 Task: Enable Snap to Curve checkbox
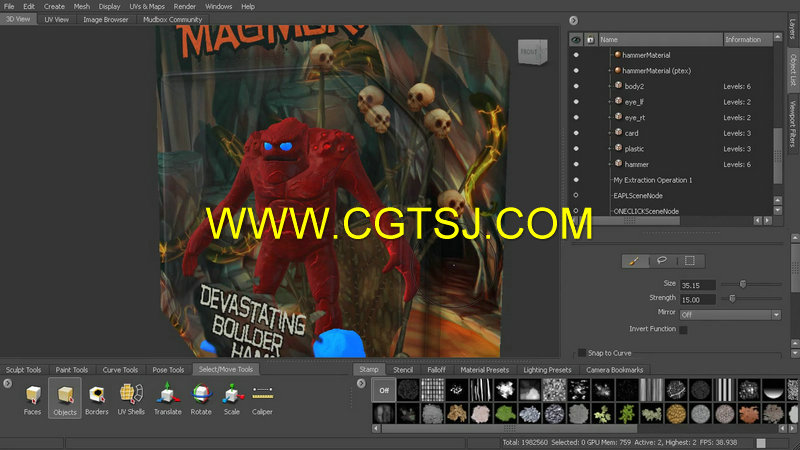[582, 353]
